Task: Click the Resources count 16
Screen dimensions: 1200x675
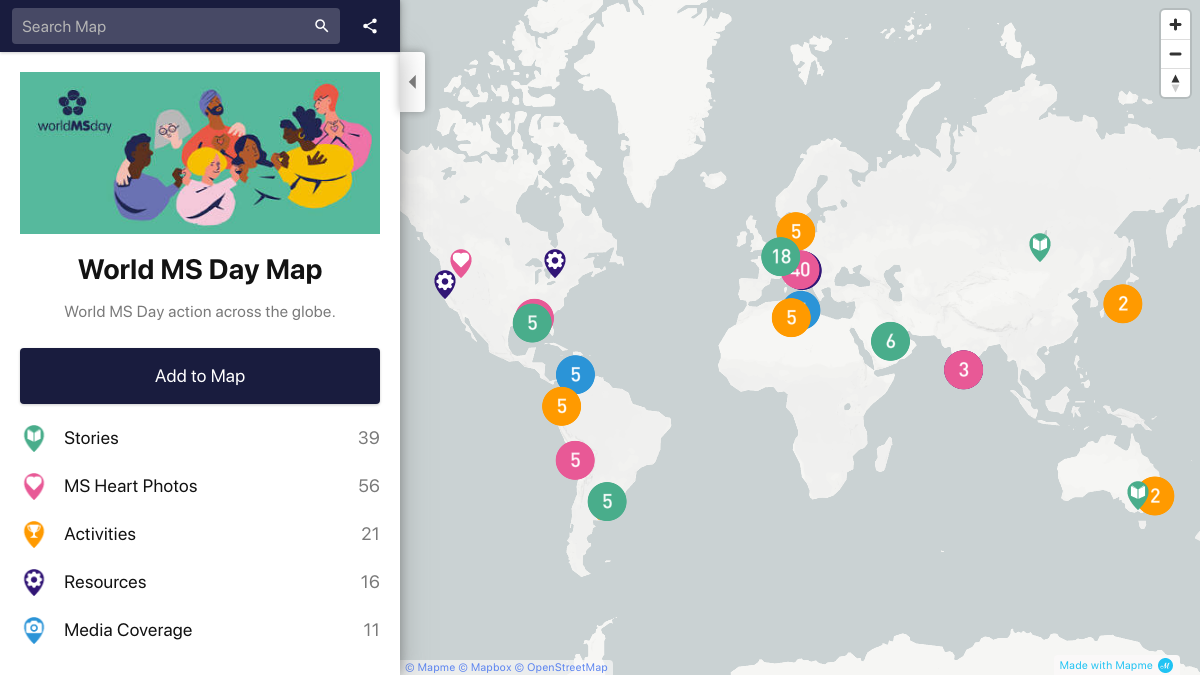Action: click(x=370, y=582)
